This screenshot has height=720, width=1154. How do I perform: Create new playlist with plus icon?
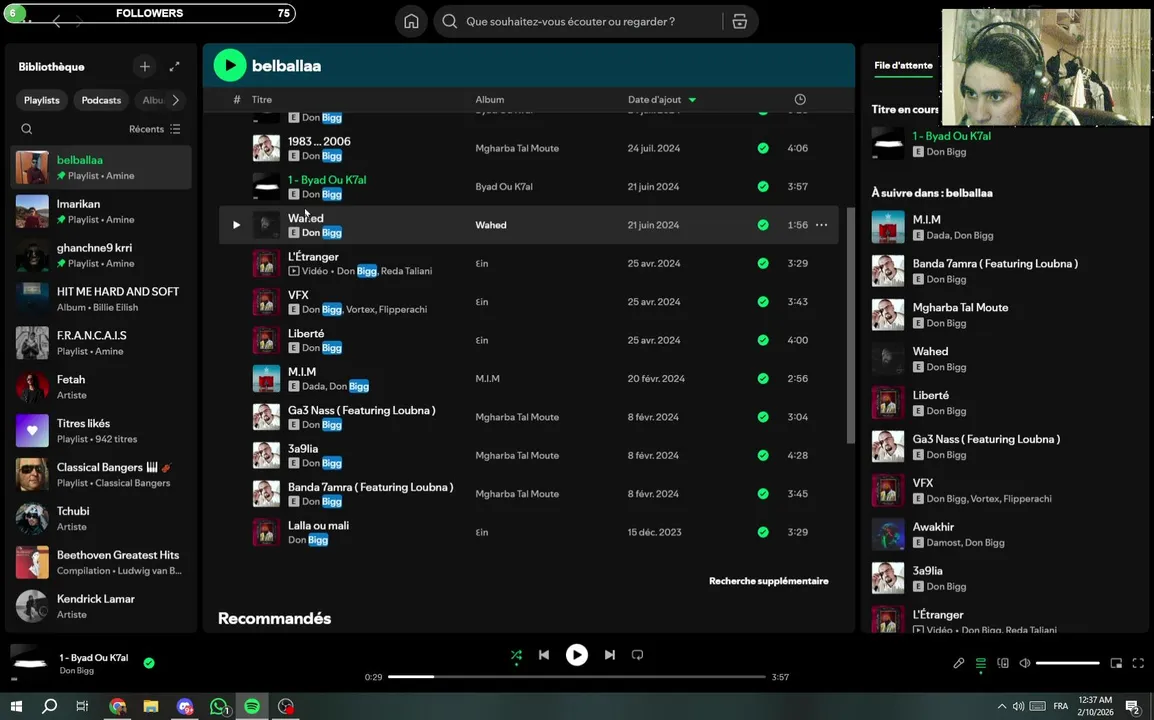coord(145,67)
